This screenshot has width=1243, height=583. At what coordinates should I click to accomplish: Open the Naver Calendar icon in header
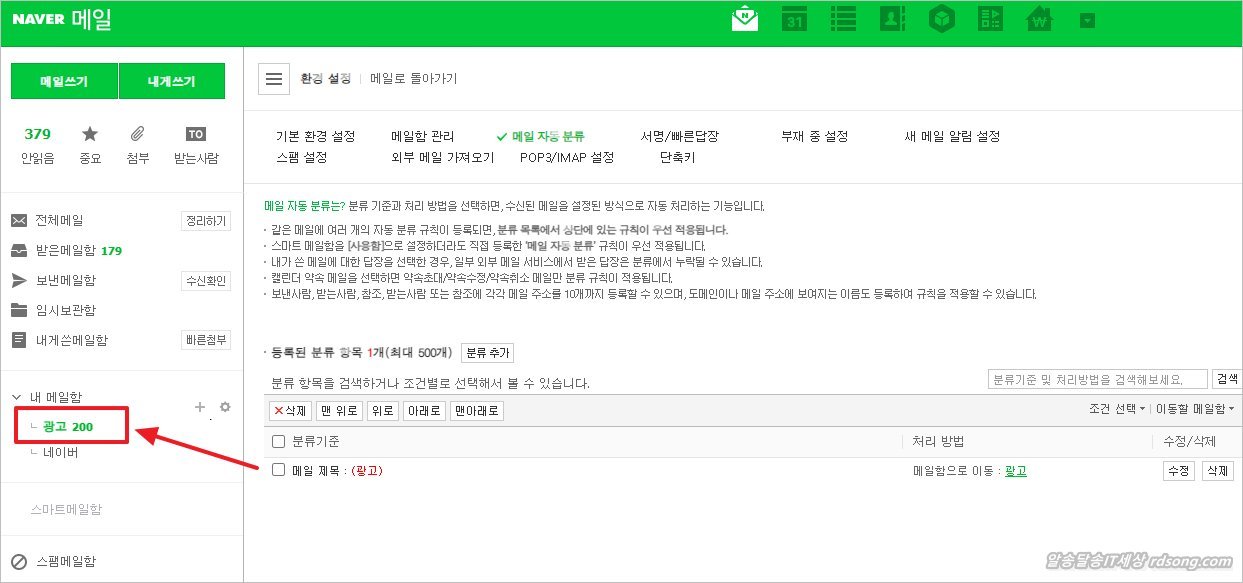793,20
